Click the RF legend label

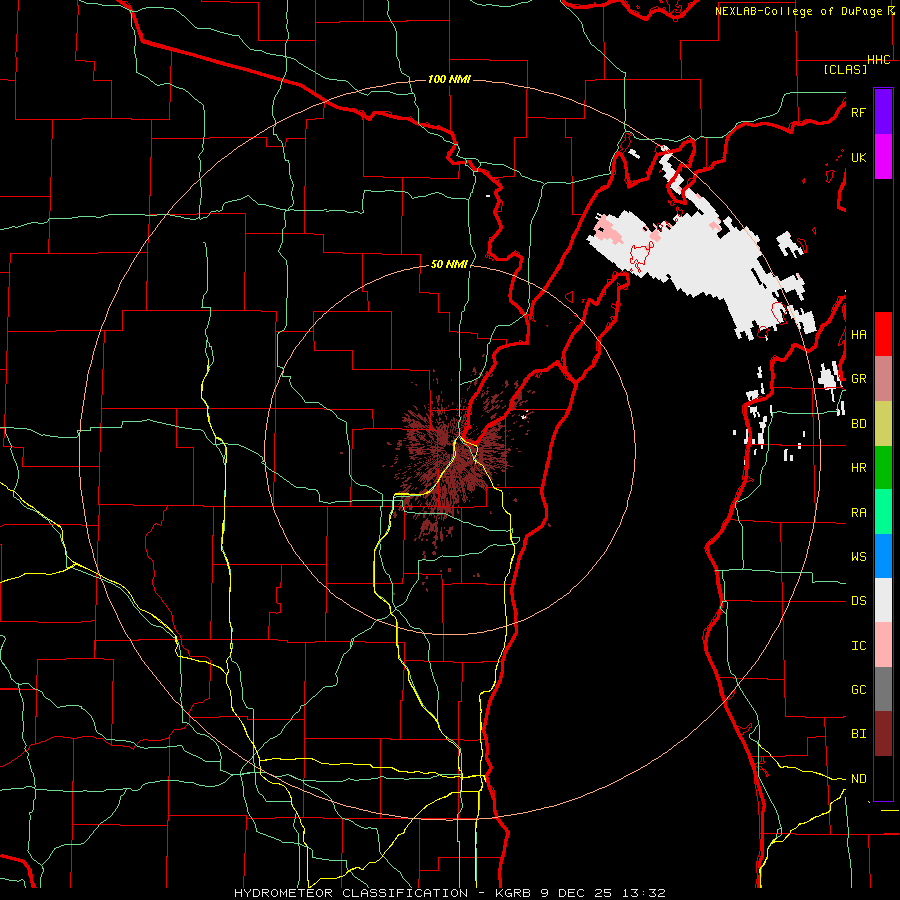click(858, 112)
